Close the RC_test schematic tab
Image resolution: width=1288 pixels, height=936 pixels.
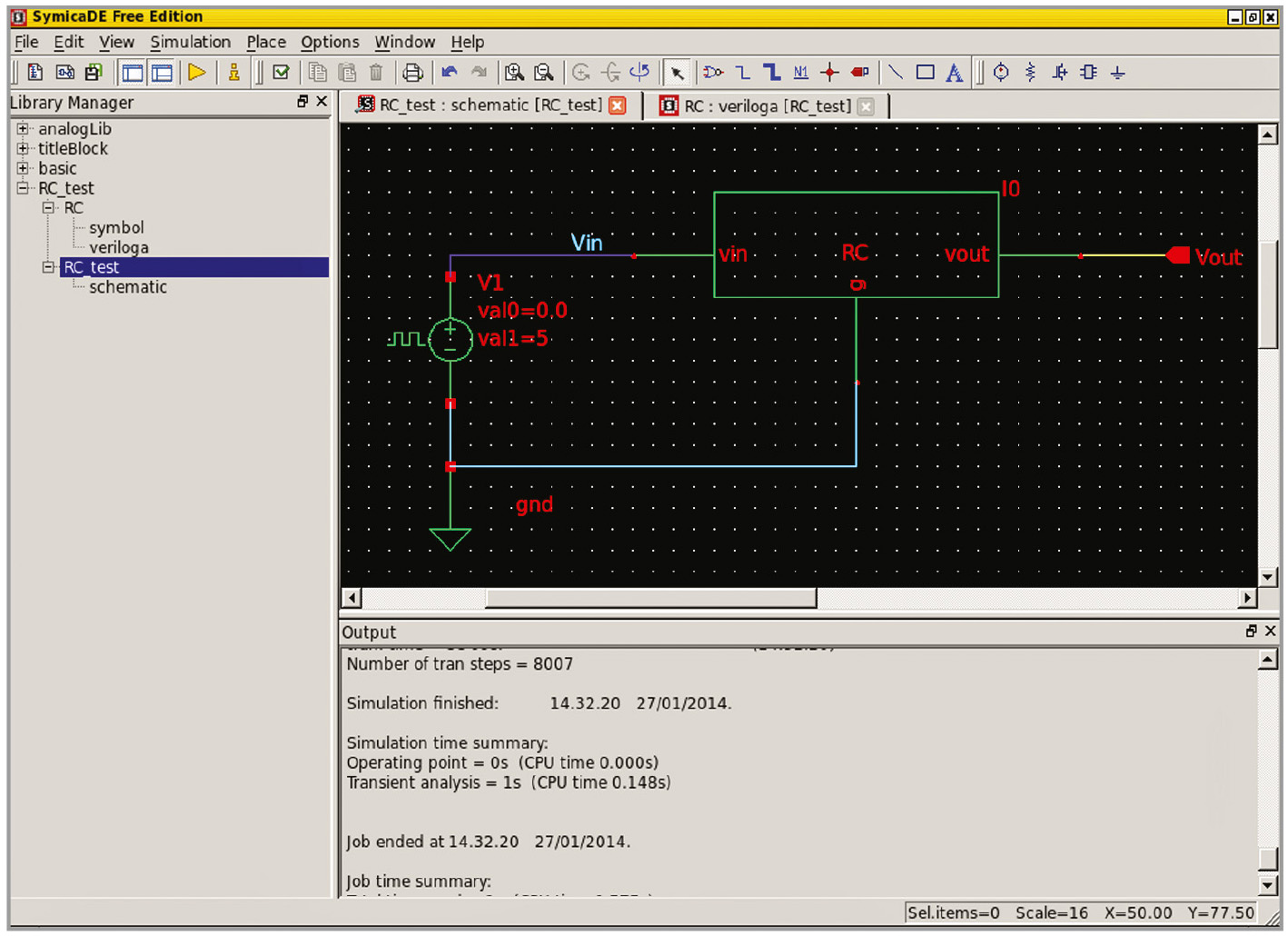618,105
